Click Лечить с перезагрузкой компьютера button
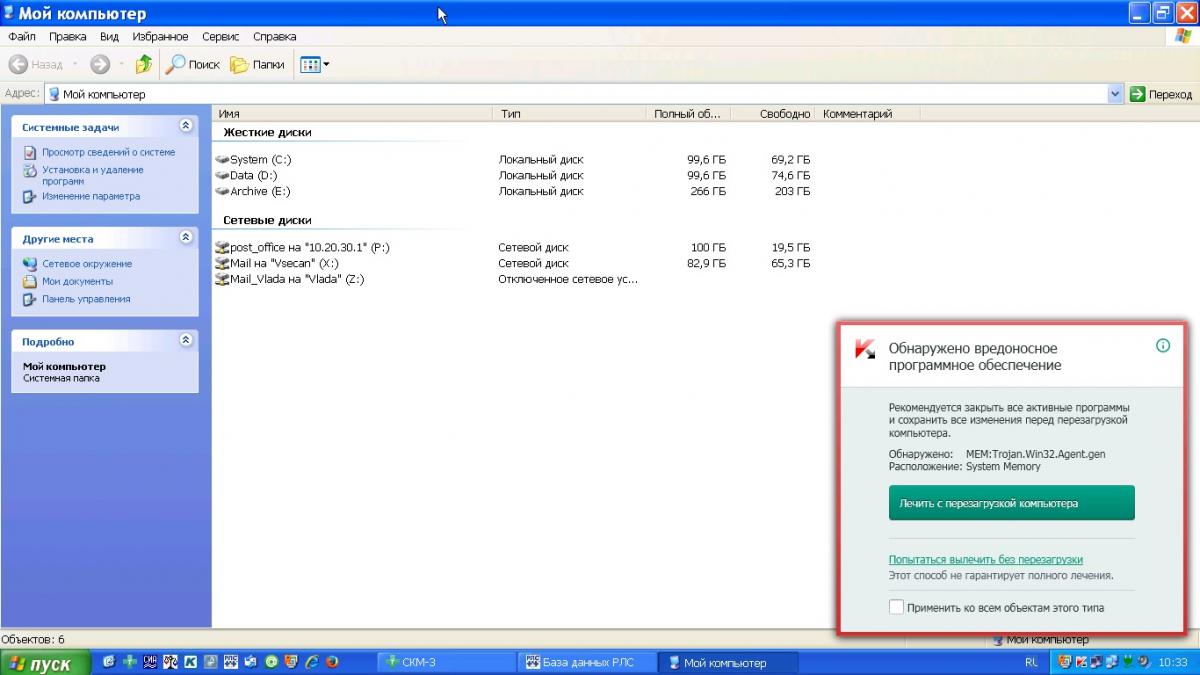Screen dimensions: 1200x675 pyautogui.click(x=1012, y=503)
